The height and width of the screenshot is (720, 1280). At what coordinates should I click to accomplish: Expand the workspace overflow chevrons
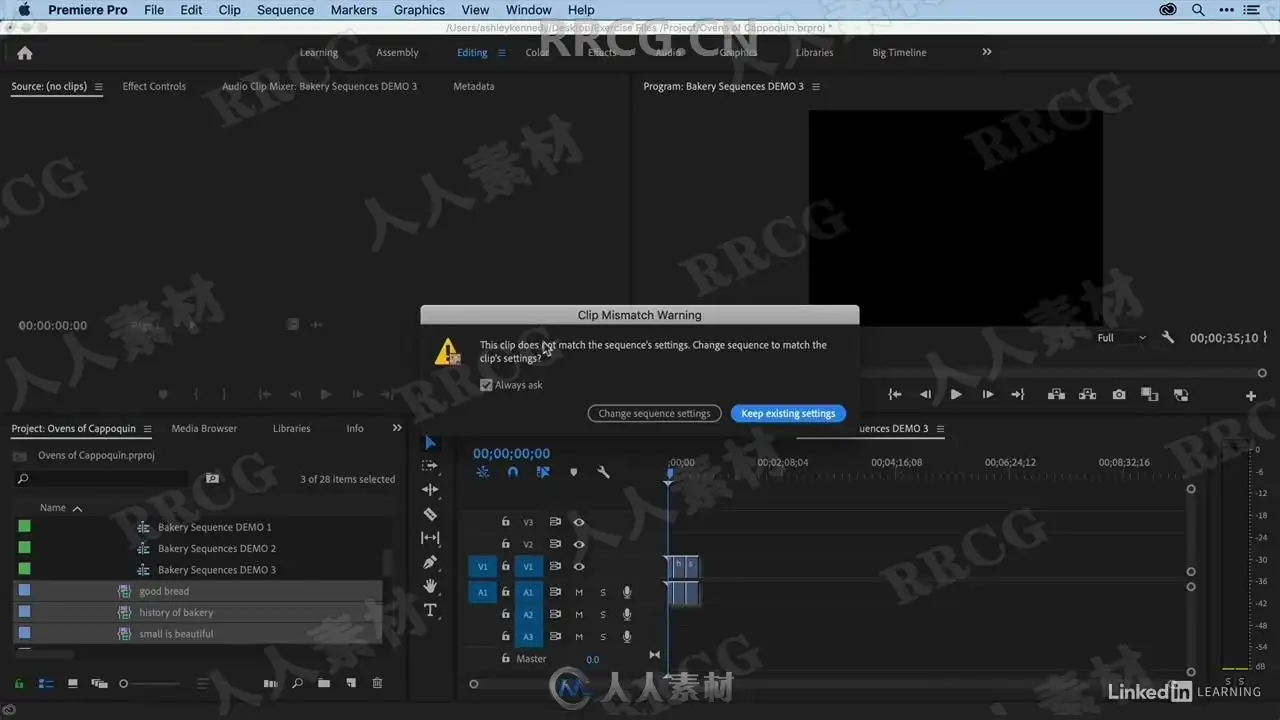987,52
